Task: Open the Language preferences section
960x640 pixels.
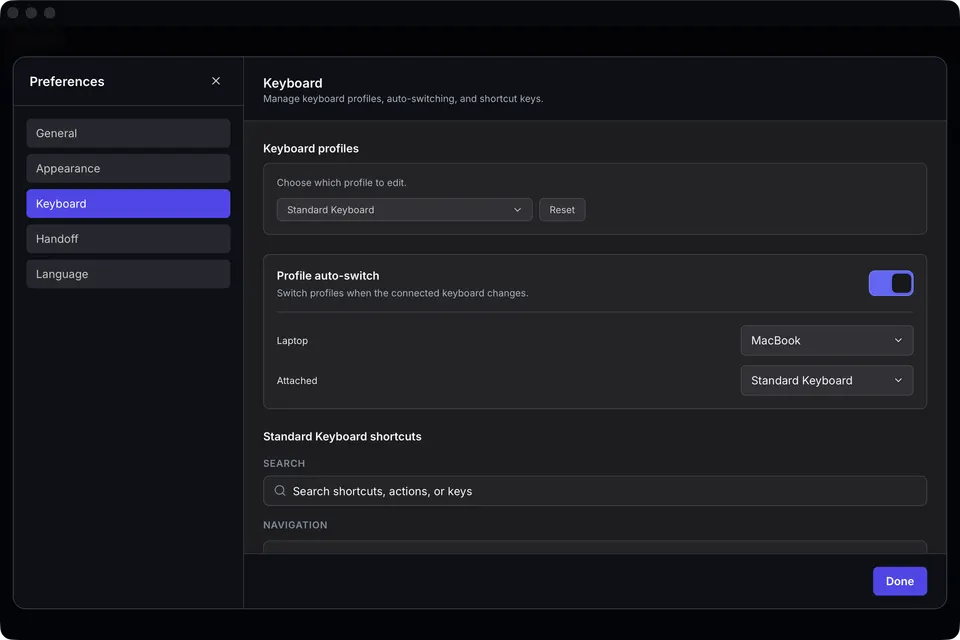Action: (128, 274)
